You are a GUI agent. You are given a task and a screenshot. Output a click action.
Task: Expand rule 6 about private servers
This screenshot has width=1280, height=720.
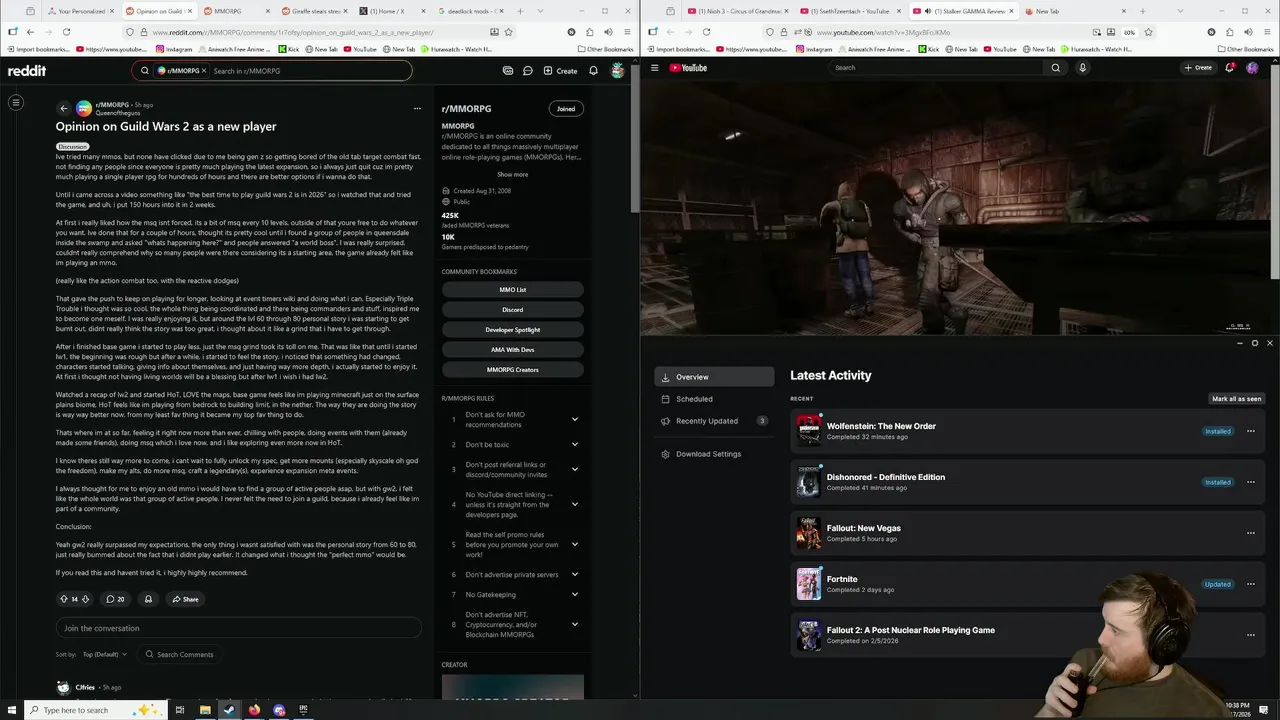point(574,574)
